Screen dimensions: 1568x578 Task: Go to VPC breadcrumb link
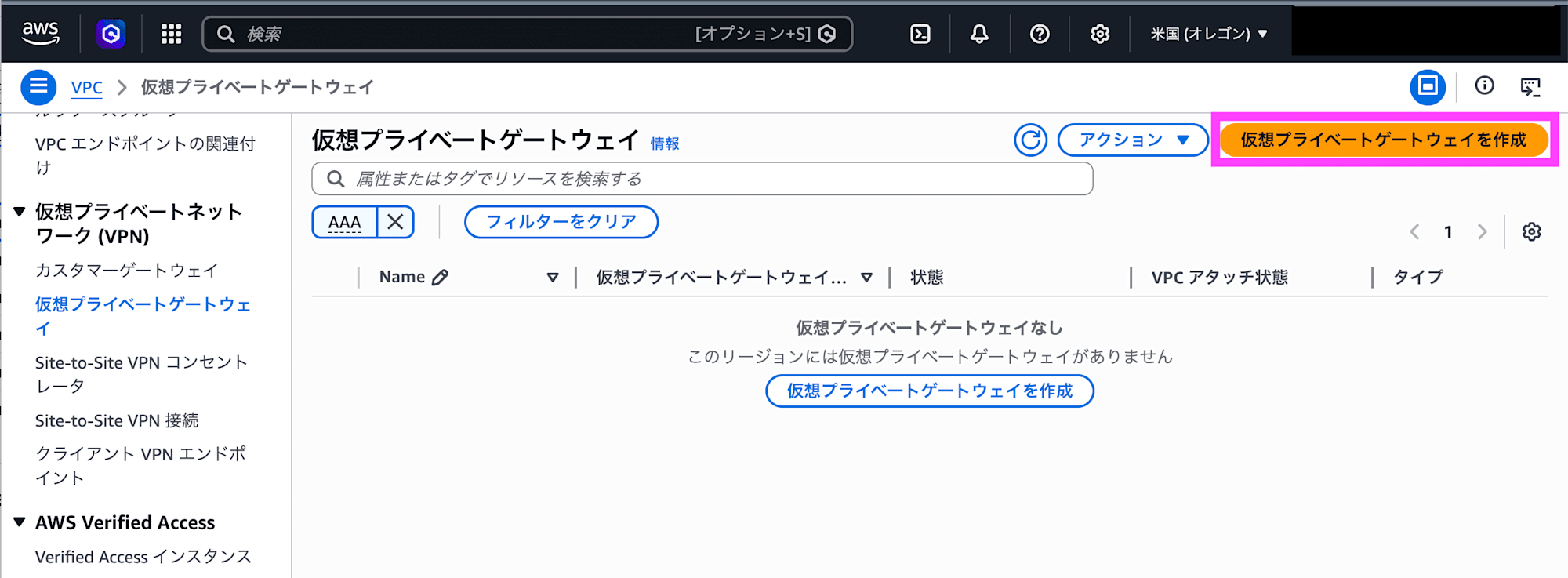click(86, 87)
